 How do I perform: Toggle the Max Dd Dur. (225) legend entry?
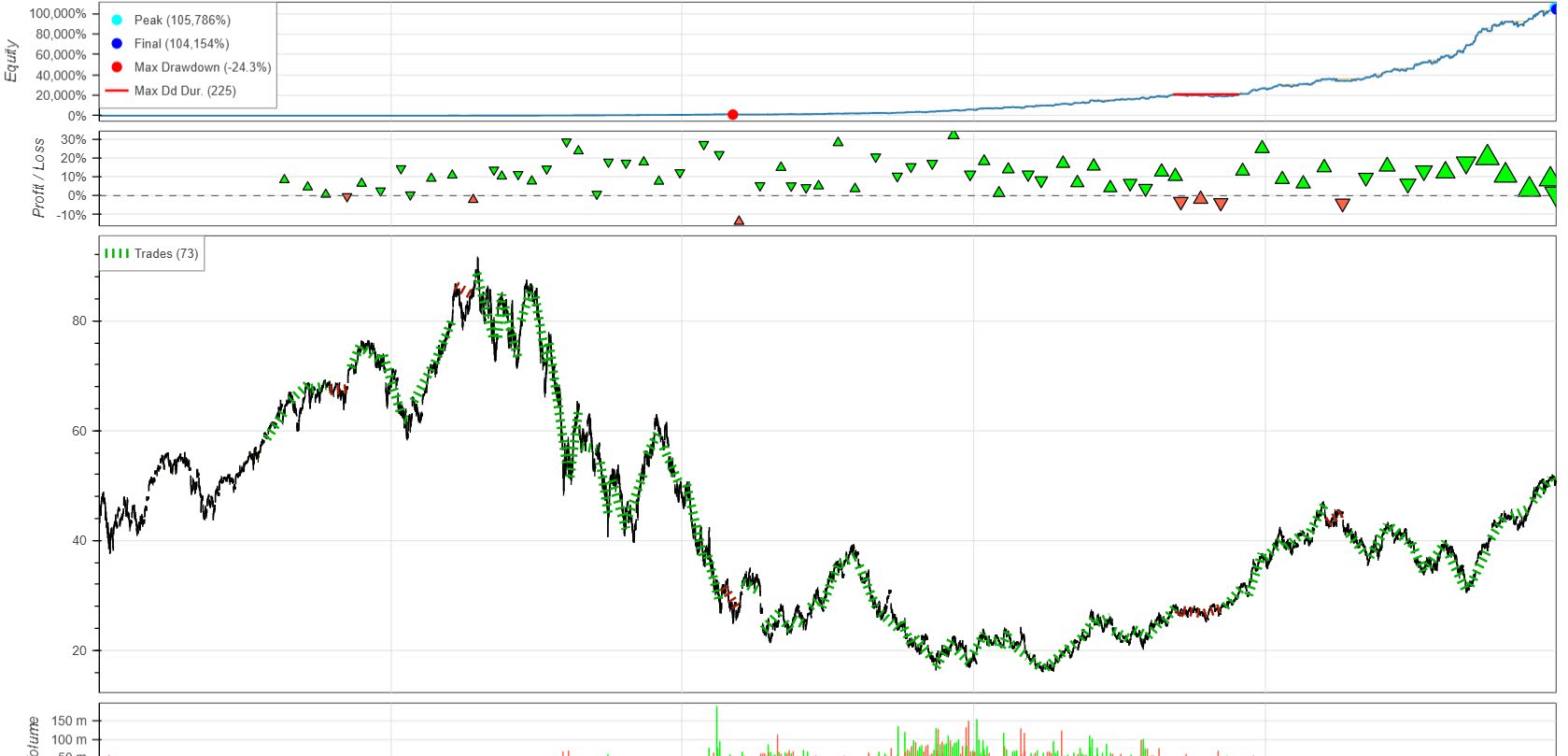point(171,91)
